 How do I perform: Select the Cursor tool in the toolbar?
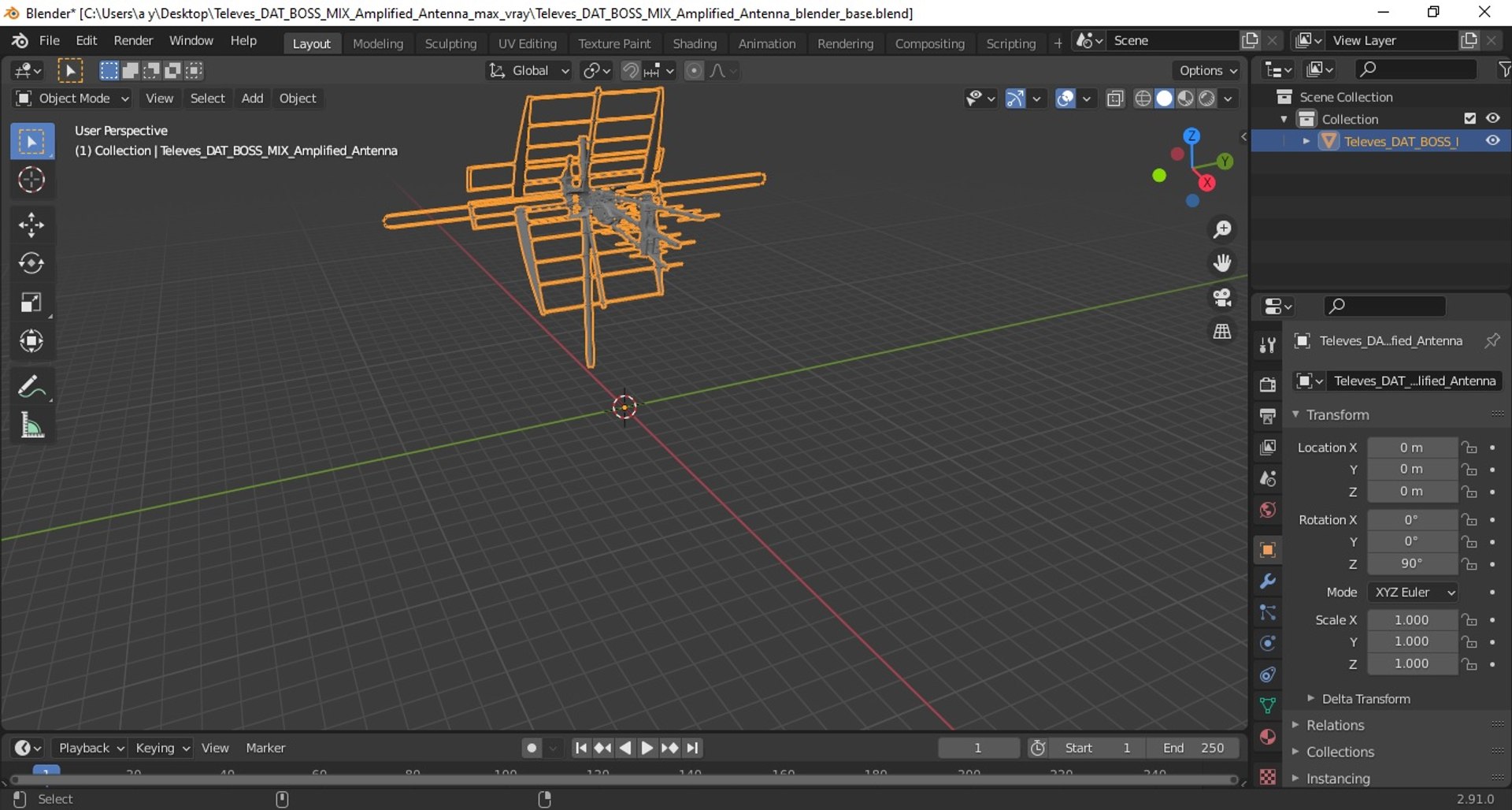(x=31, y=180)
